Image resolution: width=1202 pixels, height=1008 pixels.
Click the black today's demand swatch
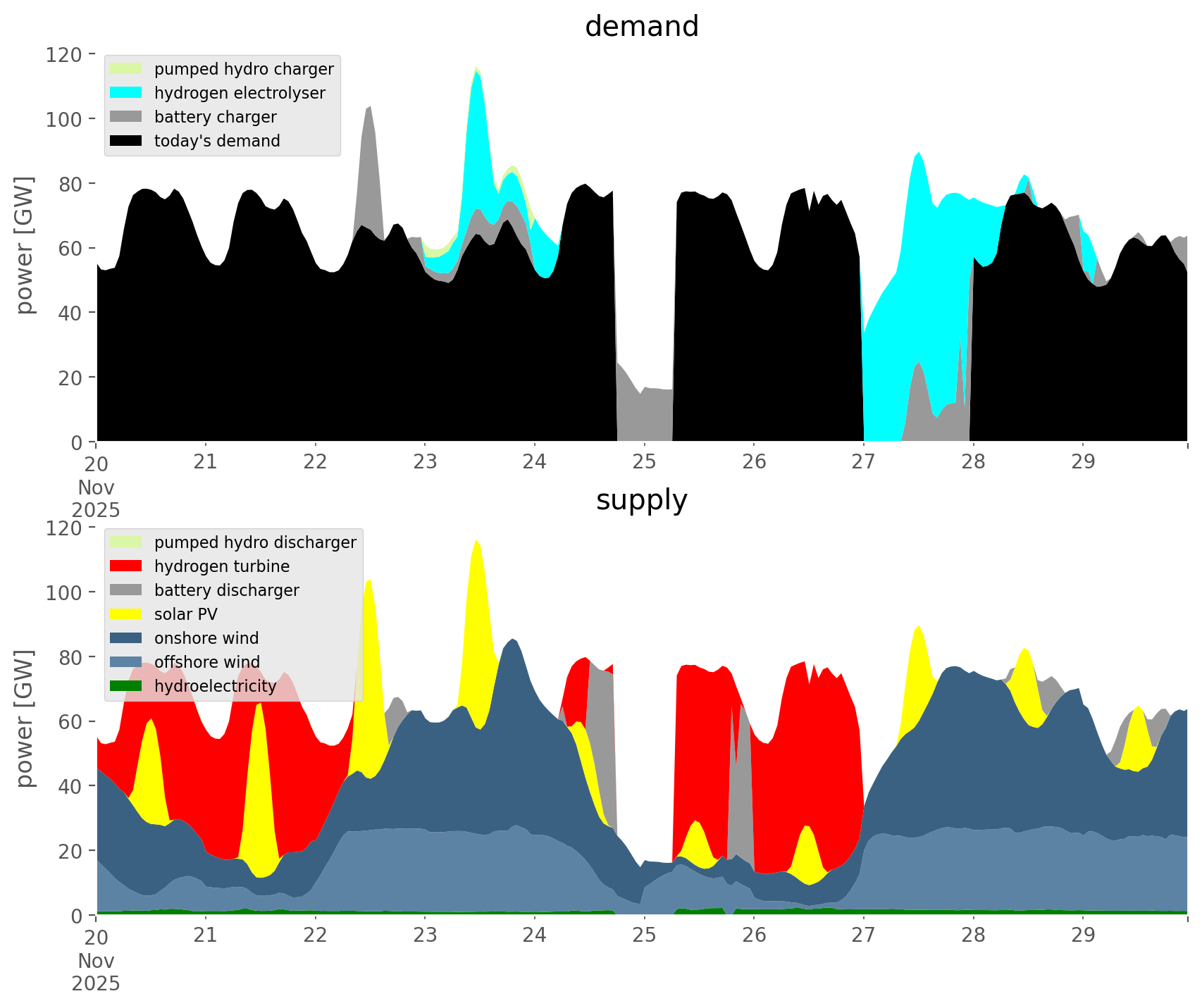coord(126,141)
